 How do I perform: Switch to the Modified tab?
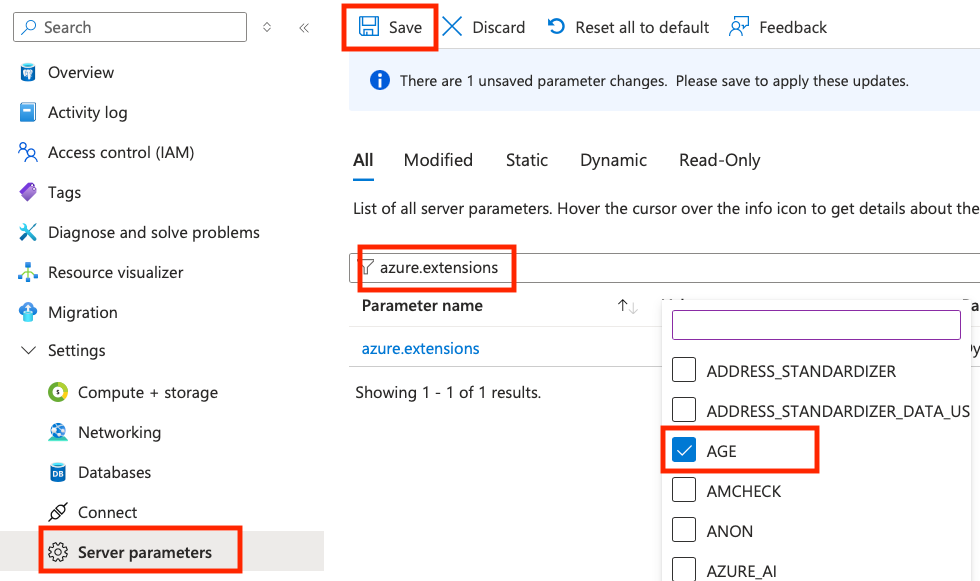[x=438, y=160]
